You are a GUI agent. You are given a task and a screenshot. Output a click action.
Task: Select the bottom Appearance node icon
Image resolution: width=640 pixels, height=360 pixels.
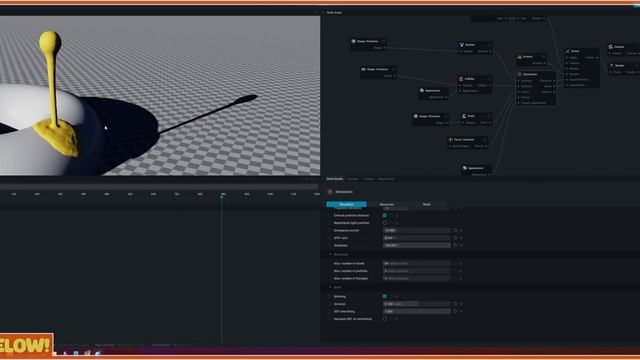click(x=464, y=168)
